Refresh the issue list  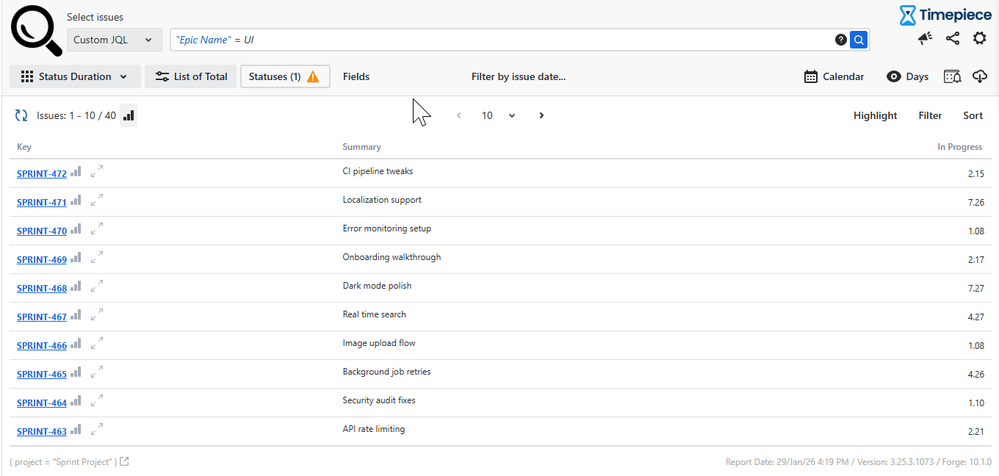22,115
